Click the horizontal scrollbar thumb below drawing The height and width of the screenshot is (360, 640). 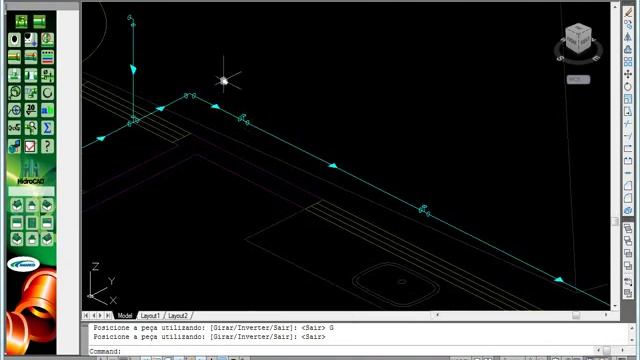576,316
